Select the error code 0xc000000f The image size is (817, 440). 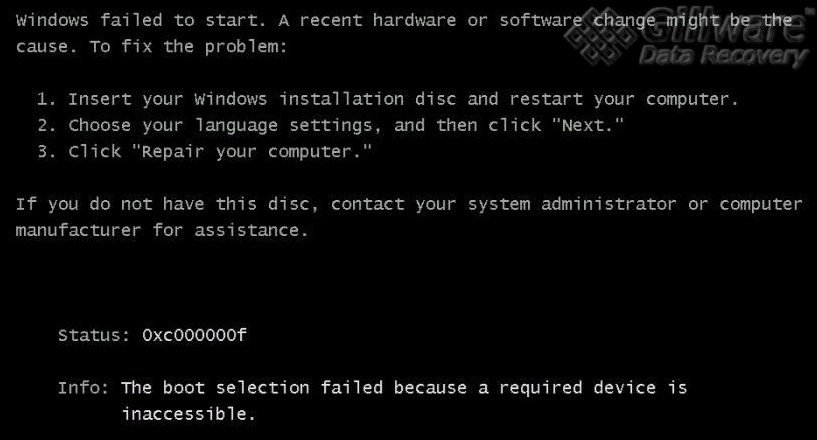(194, 335)
